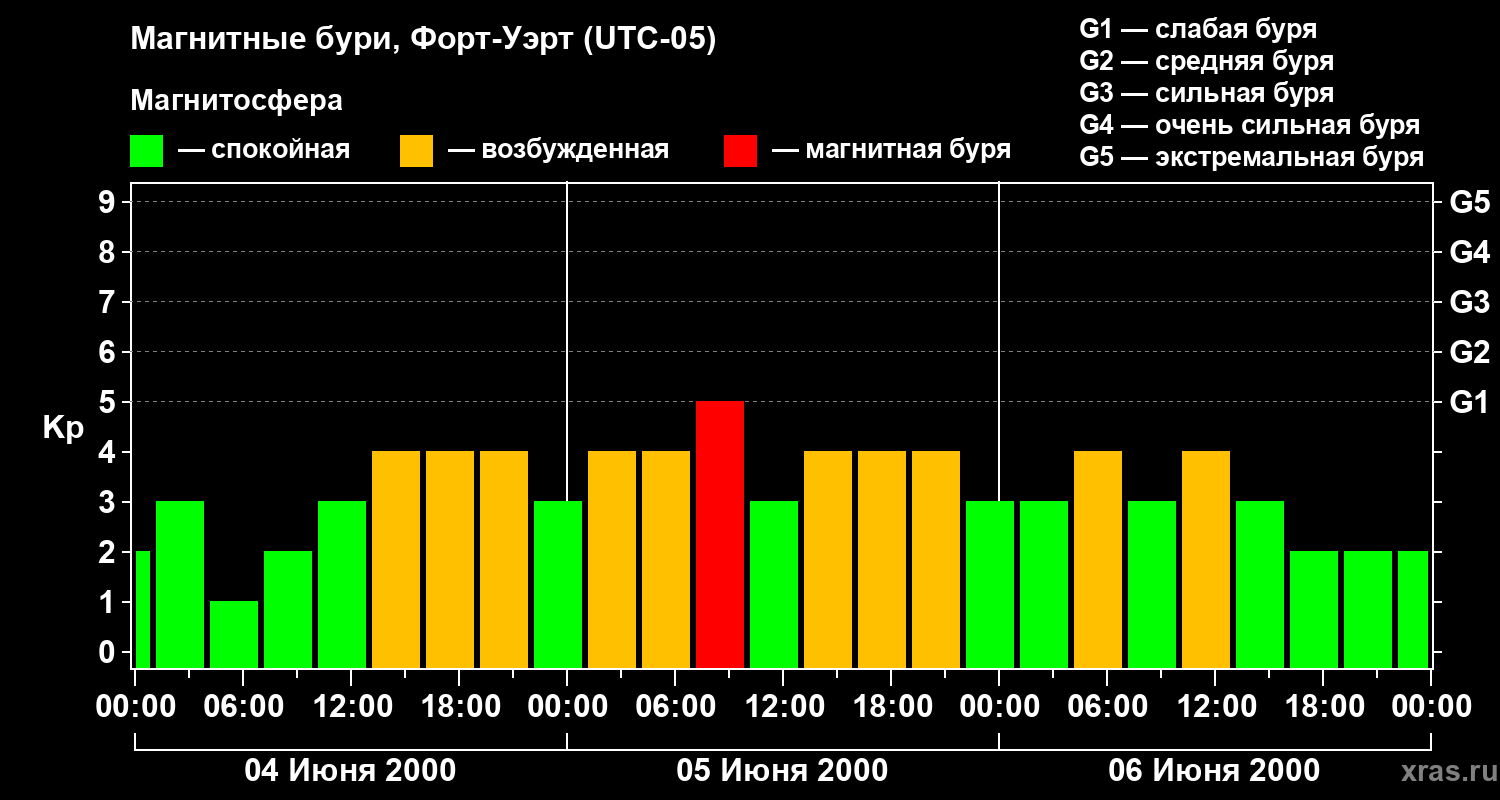Click the 'G2 — средняя буря' legend line
The image size is (1500, 800).
coord(1206,61)
